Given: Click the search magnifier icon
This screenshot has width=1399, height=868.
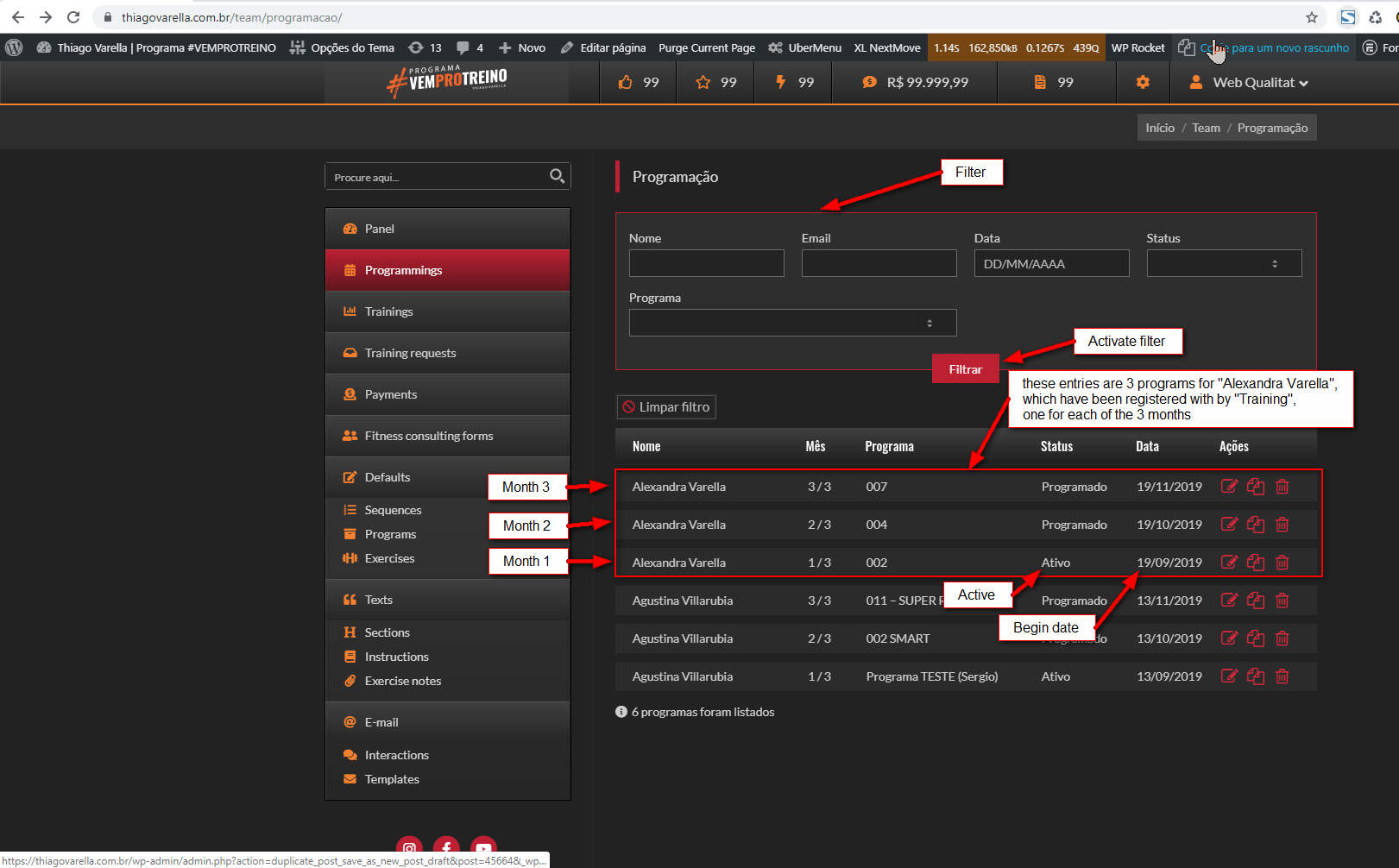Looking at the screenshot, I should [x=558, y=176].
